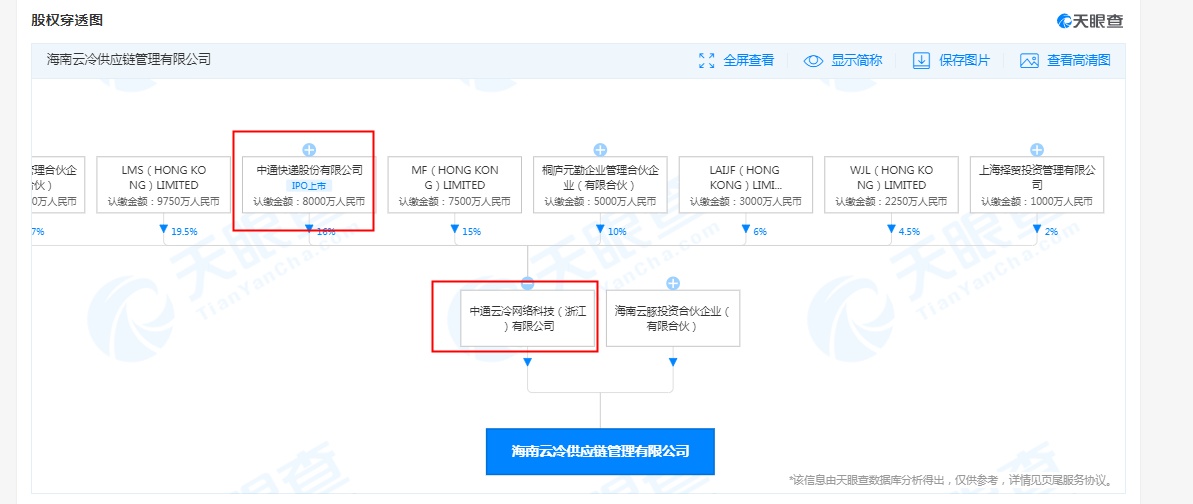The image size is (1193, 504).
Task: Click the 19.5% share label
Action: coord(183,231)
